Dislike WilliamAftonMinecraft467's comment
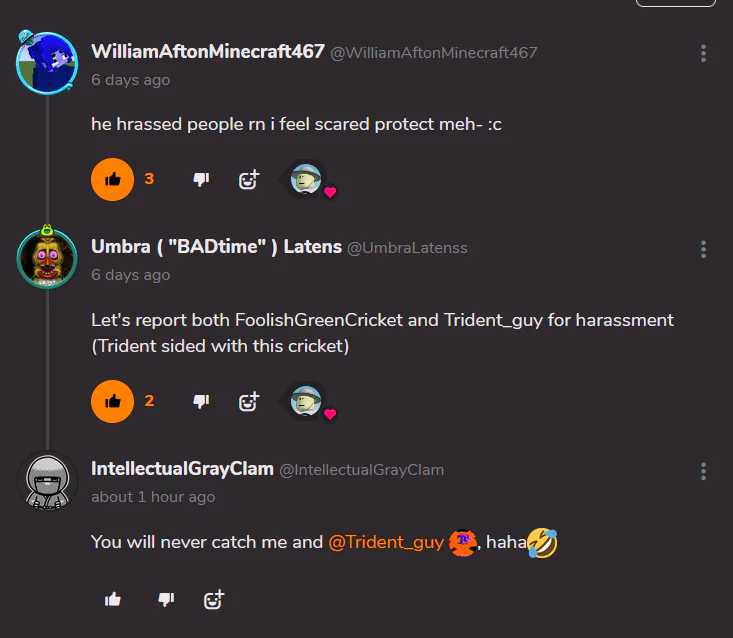733x638 pixels. (201, 179)
